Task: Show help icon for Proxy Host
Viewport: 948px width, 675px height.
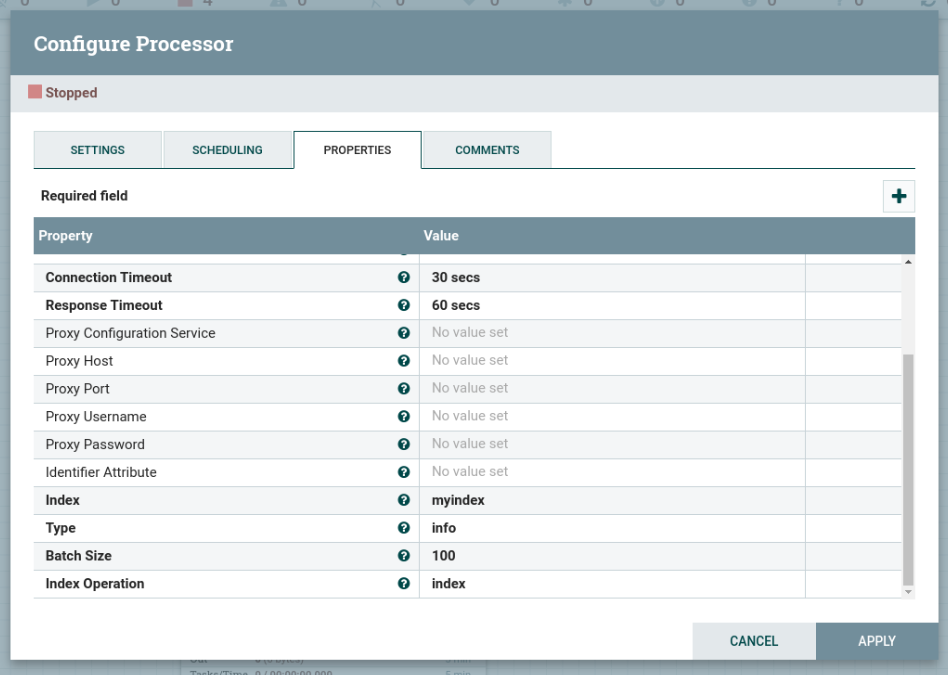Action: 404,360
